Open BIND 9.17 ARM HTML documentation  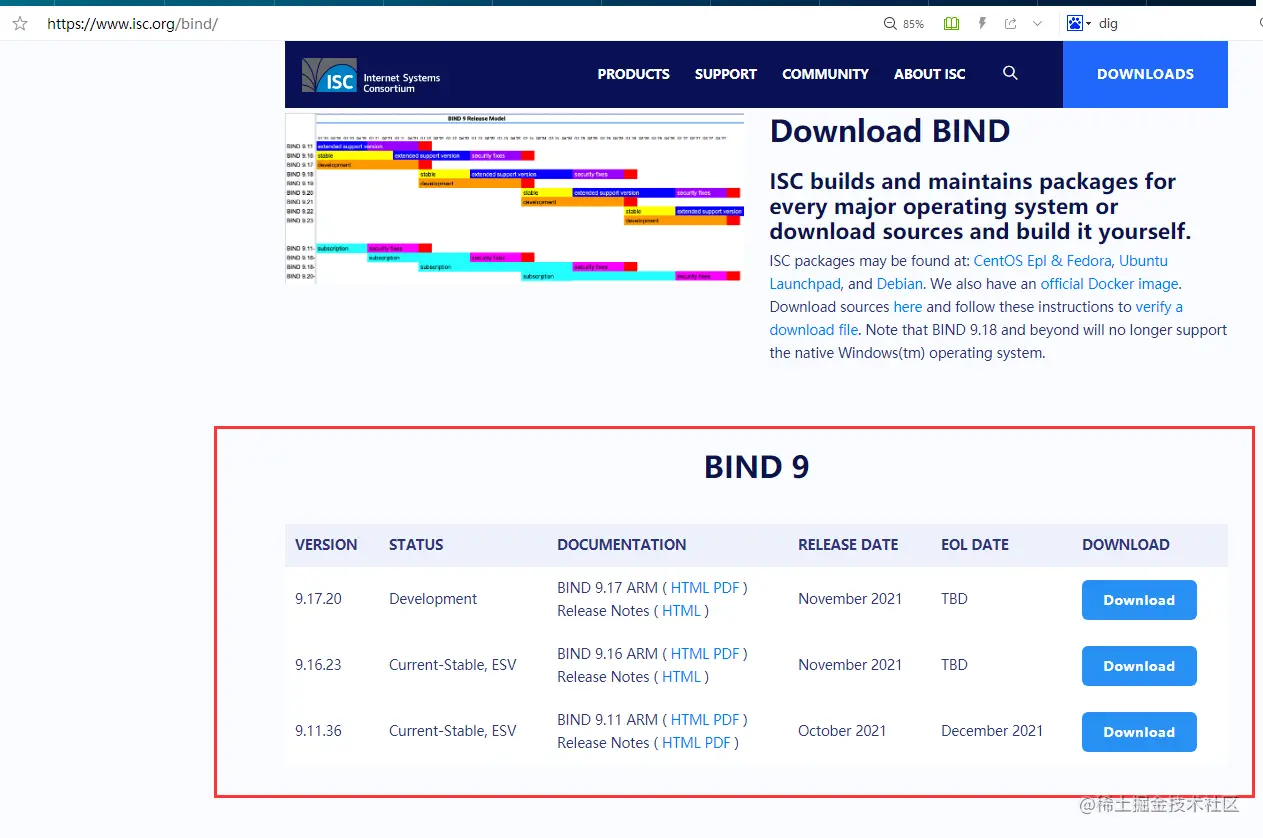(690, 588)
